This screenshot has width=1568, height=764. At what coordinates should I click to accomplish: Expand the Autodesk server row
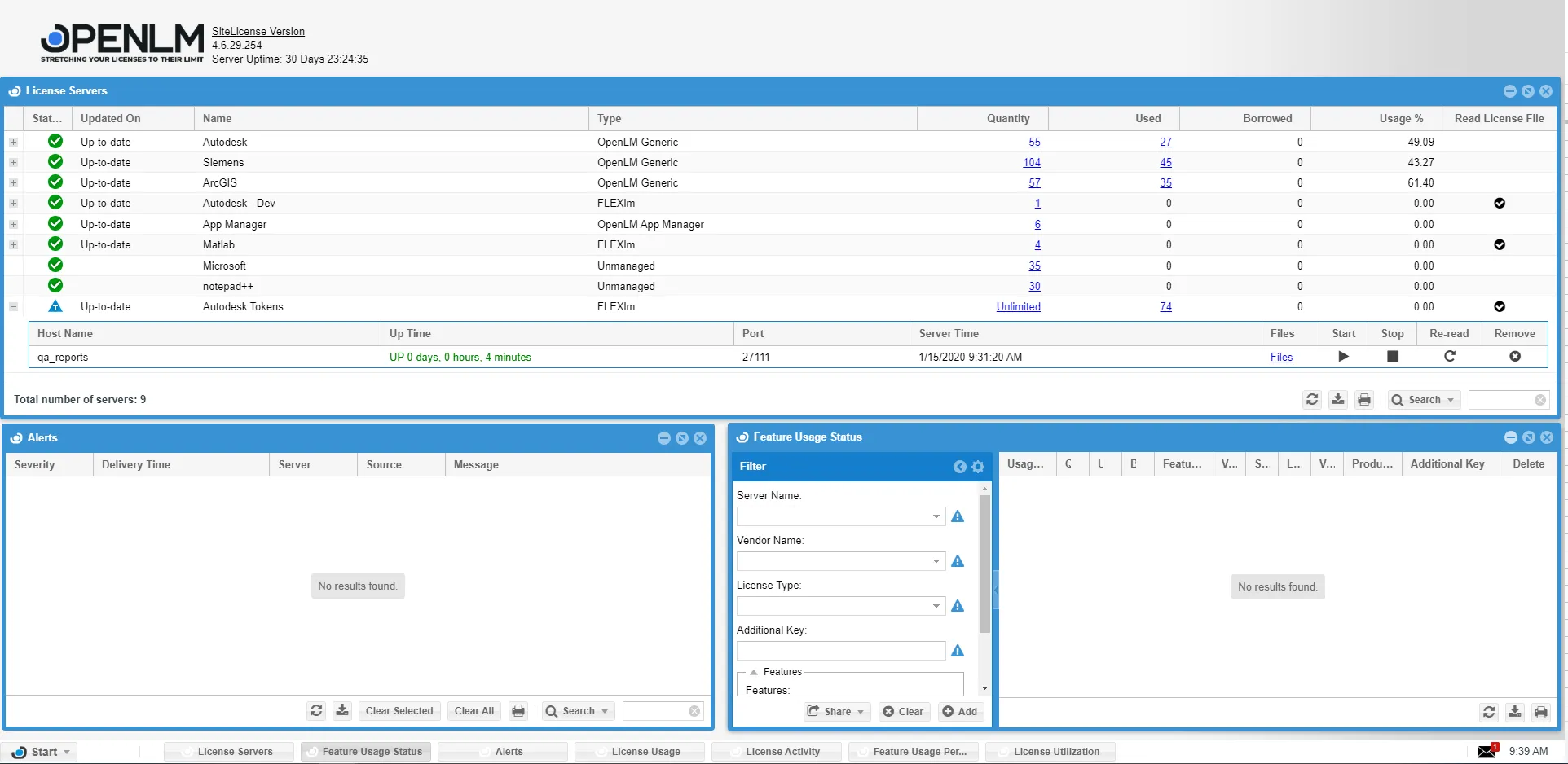point(13,142)
